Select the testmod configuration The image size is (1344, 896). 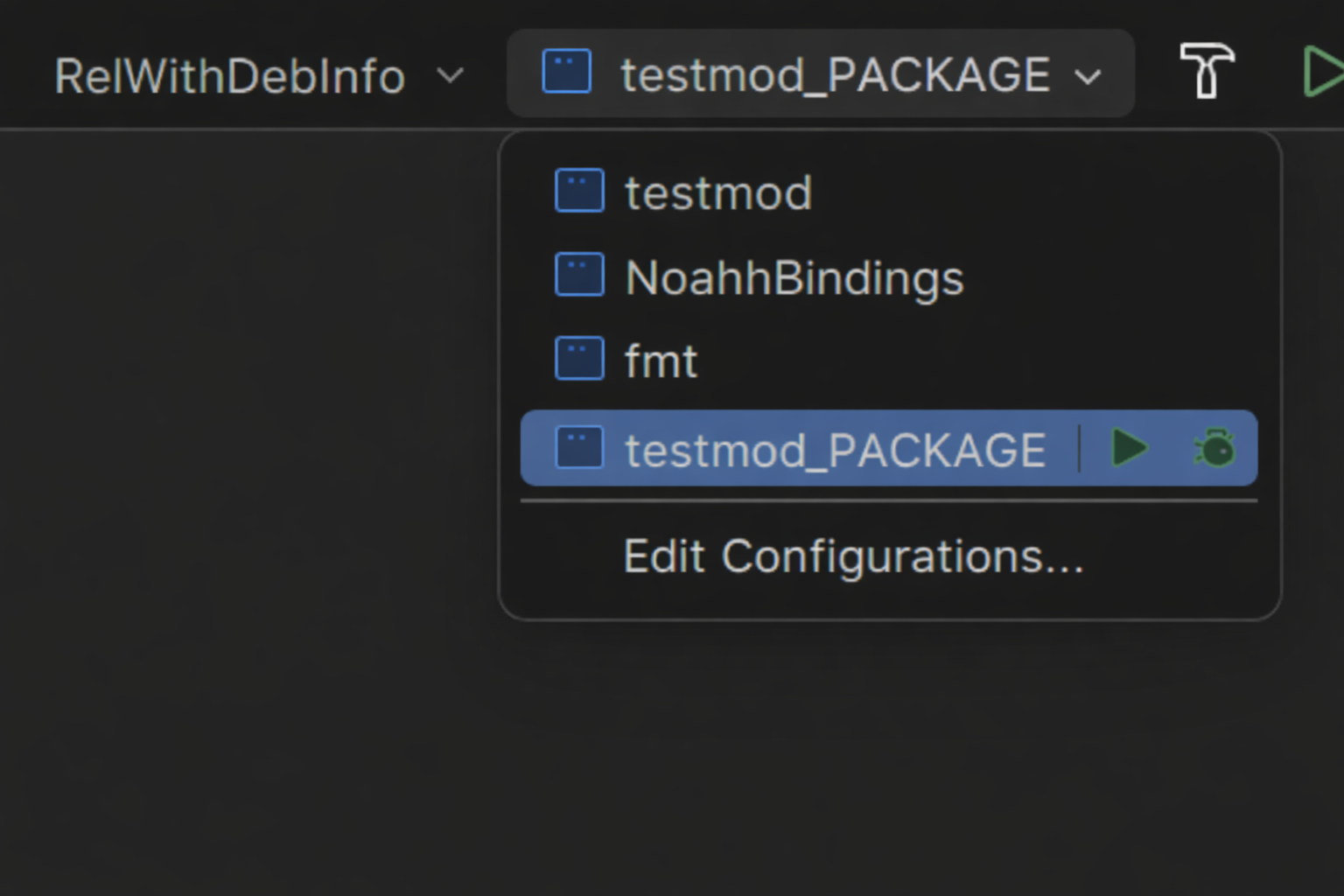[717, 192]
